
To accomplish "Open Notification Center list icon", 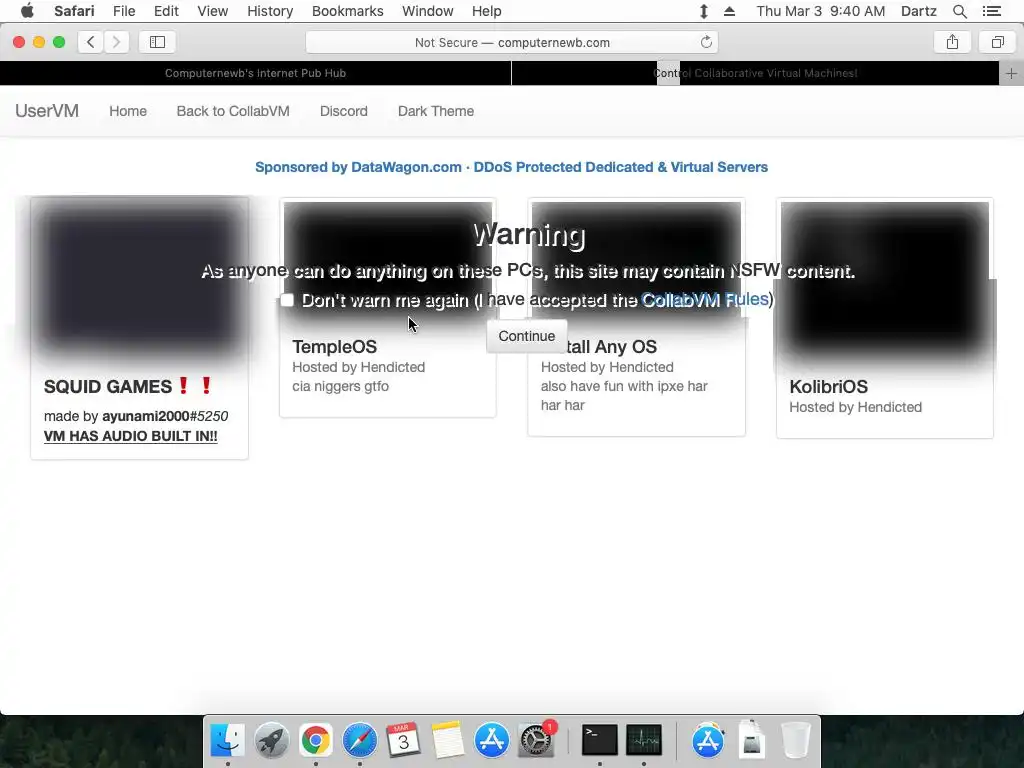I will pyautogui.click(x=991, y=11).
